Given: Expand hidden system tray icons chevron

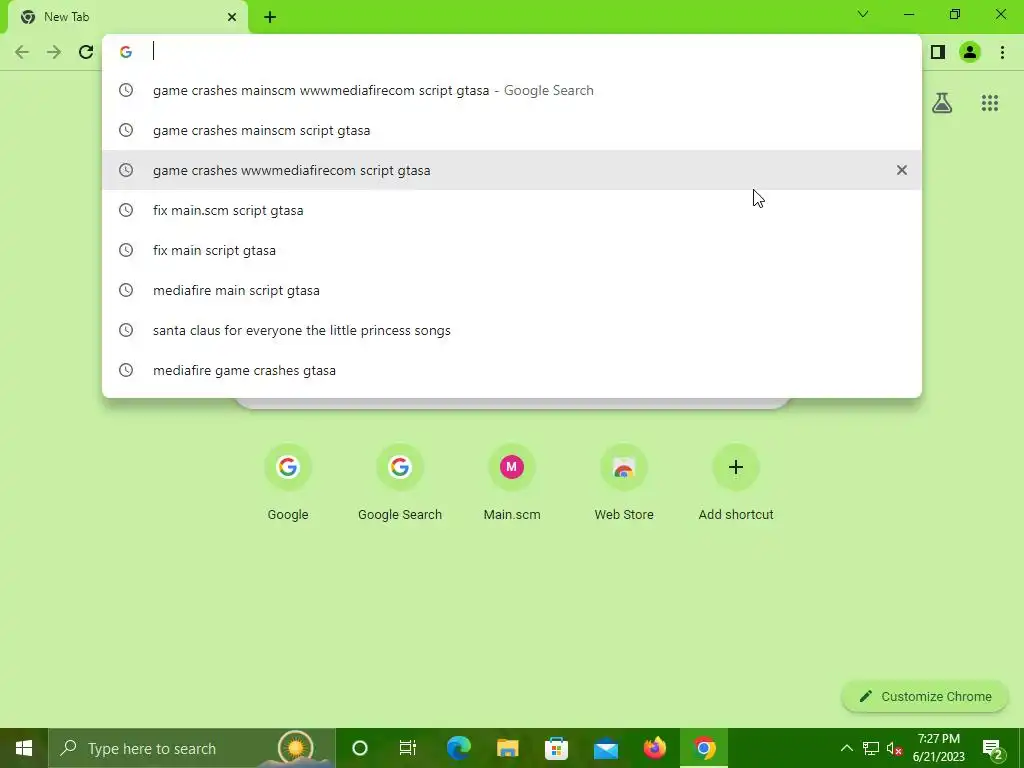Looking at the screenshot, I should coord(846,748).
